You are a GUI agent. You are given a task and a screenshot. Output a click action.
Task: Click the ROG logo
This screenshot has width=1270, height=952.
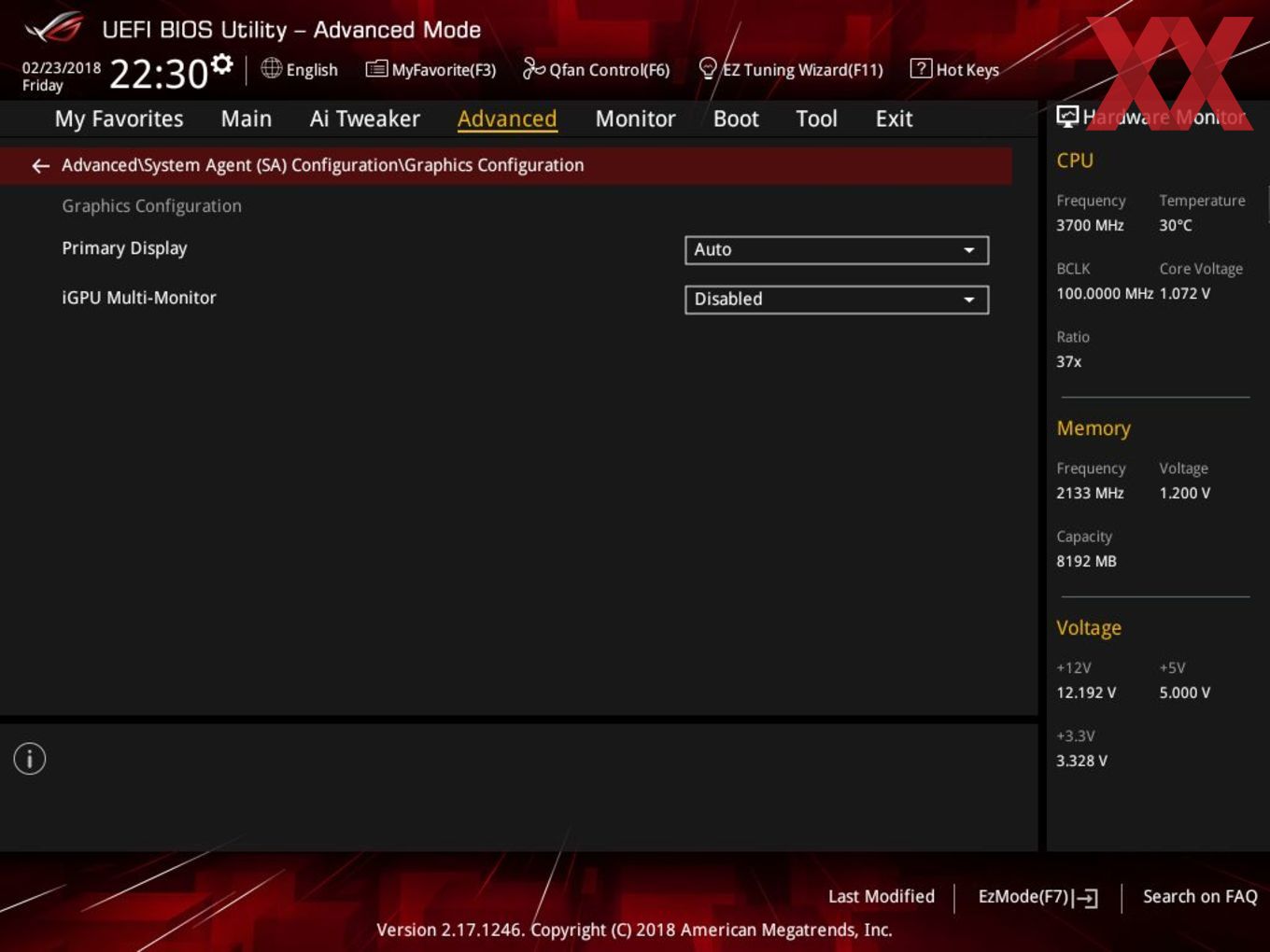[x=54, y=28]
